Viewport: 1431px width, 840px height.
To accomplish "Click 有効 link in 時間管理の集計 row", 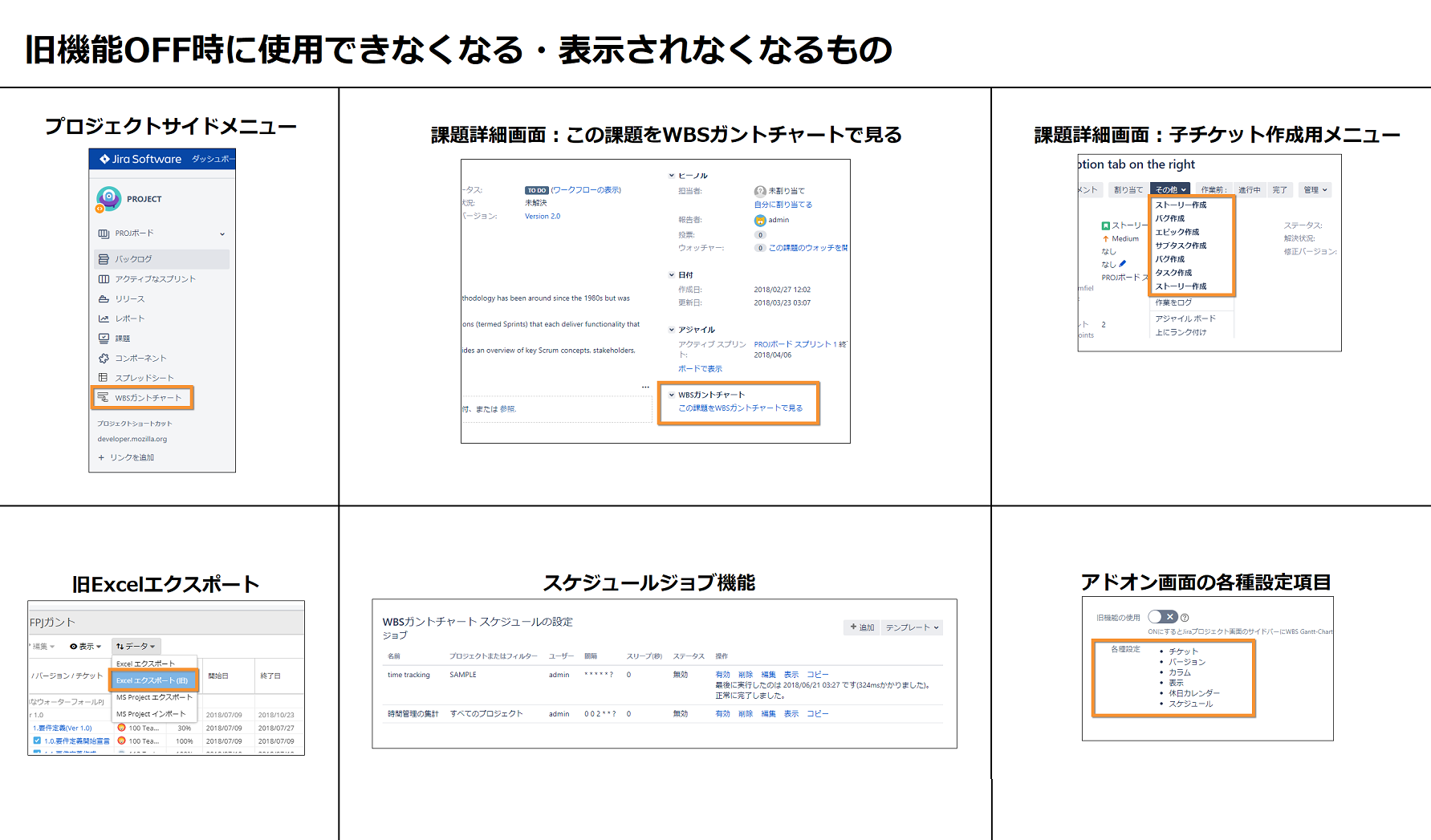I will pos(722,714).
